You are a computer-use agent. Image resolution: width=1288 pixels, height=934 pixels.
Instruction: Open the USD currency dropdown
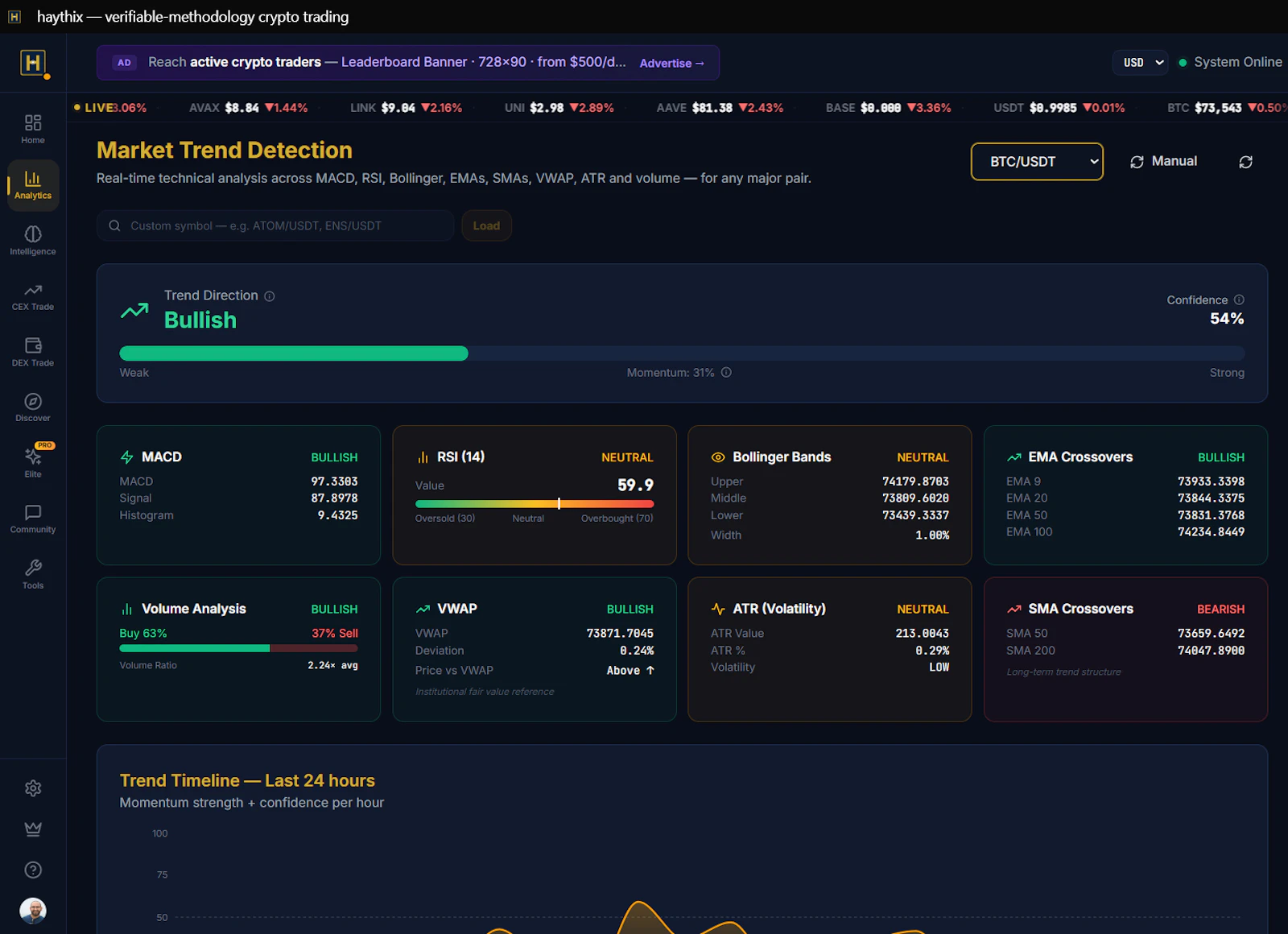coord(1140,62)
